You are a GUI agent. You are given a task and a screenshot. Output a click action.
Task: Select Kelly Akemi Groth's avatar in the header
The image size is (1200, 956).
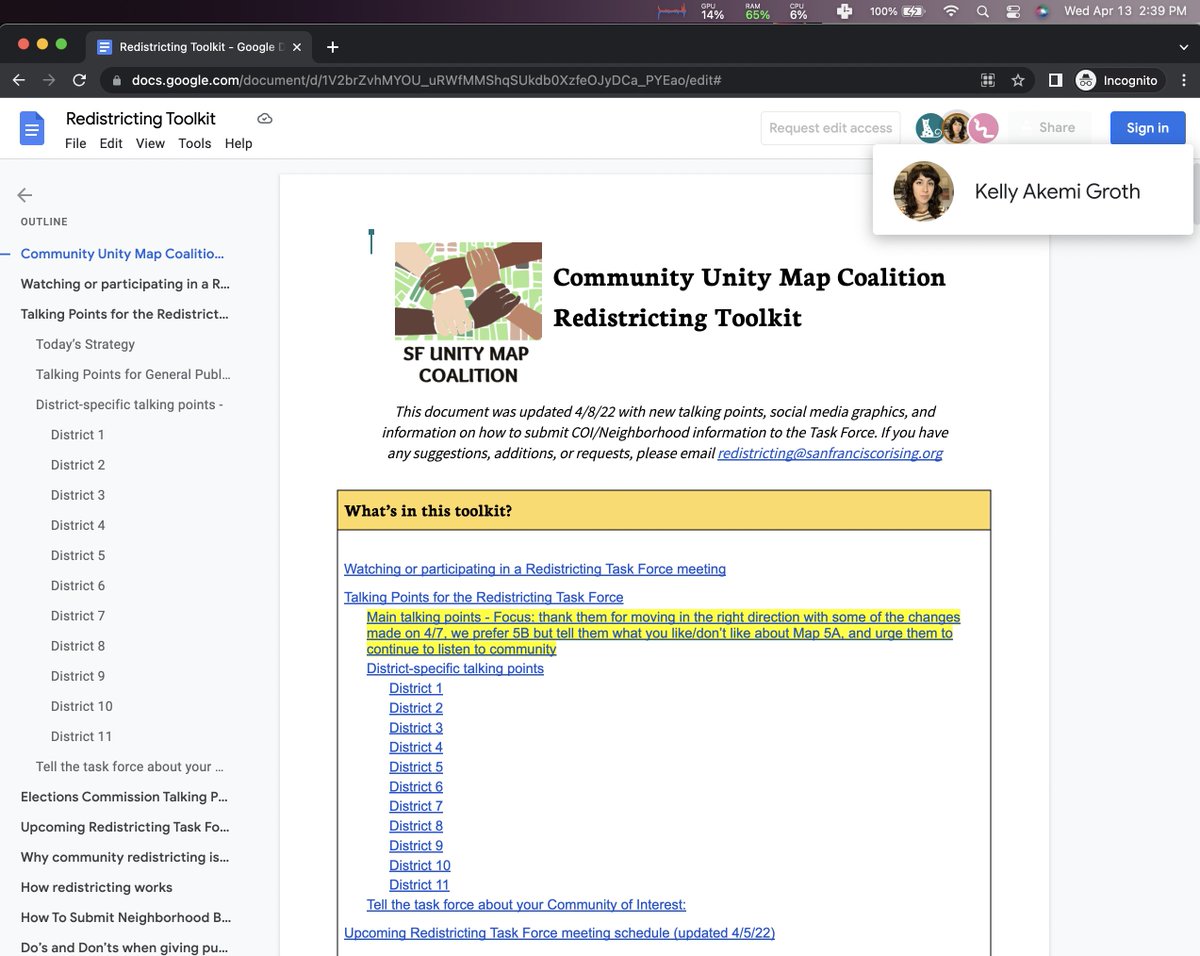[x=957, y=128]
